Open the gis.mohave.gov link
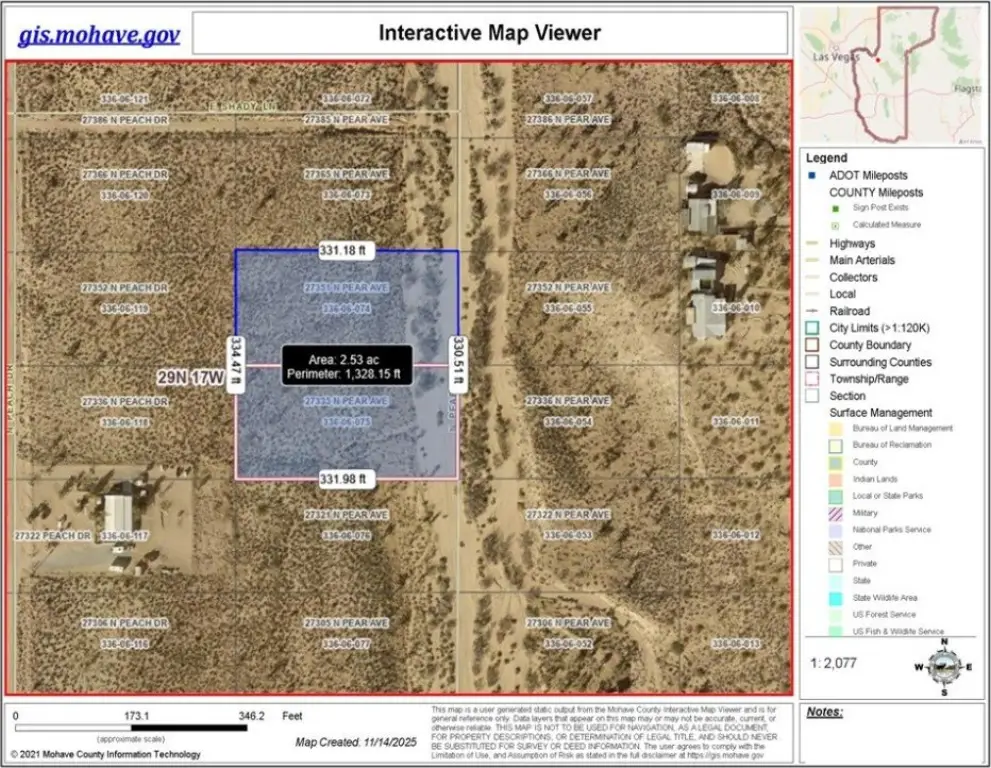Image resolution: width=991 pixels, height=768 pixels. click(99, 35)
